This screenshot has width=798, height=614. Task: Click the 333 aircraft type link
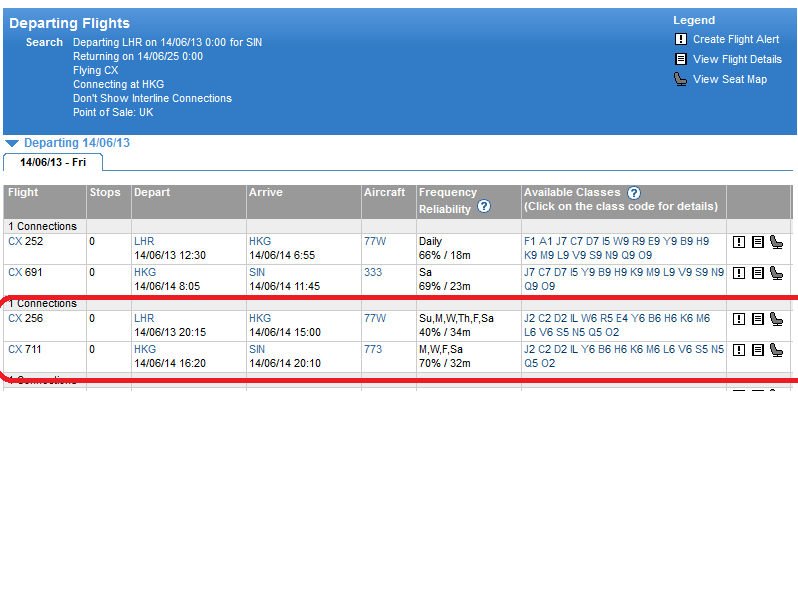[x=372, y=272]
